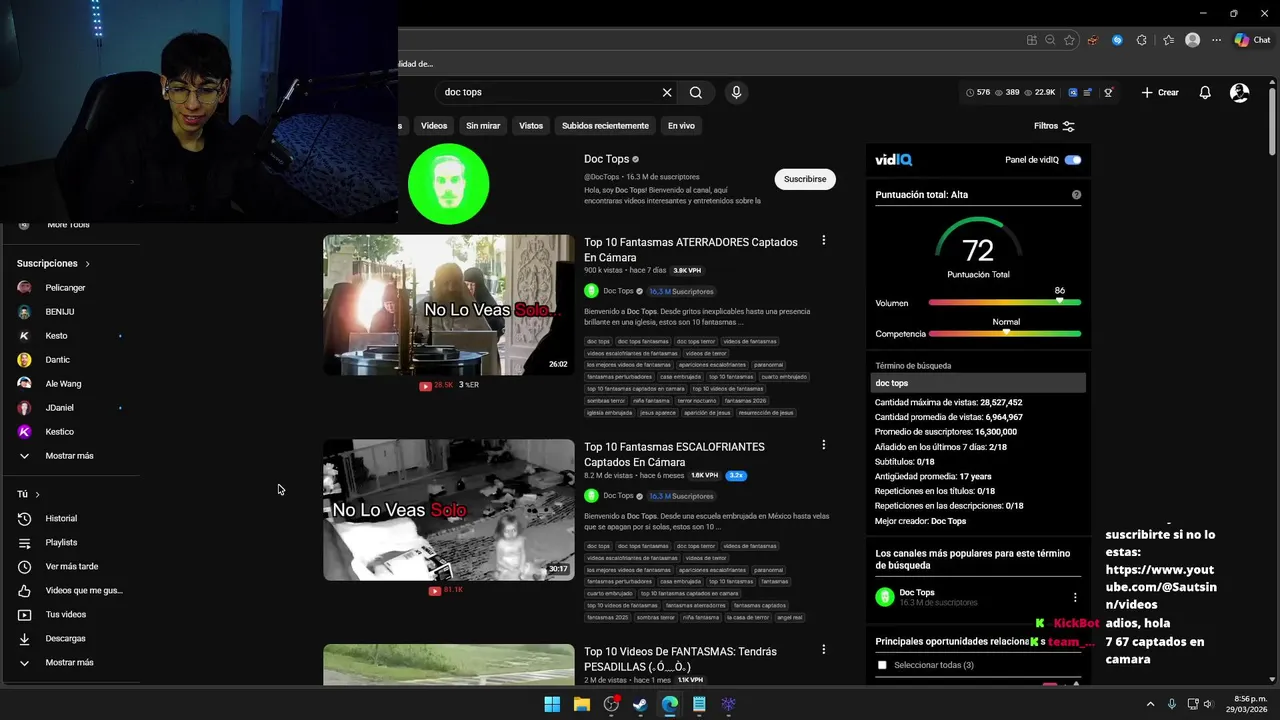The width and height of the screenshot is (1280, 720).
Task: Expand the Tú section chevron
Action: click(x=37, y=494)
